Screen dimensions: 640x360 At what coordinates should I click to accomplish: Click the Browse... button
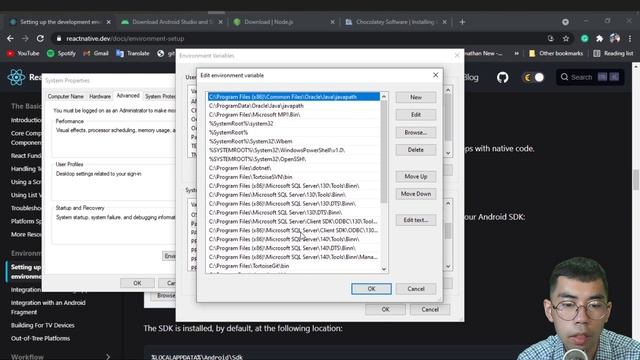(x=416, y=132)
